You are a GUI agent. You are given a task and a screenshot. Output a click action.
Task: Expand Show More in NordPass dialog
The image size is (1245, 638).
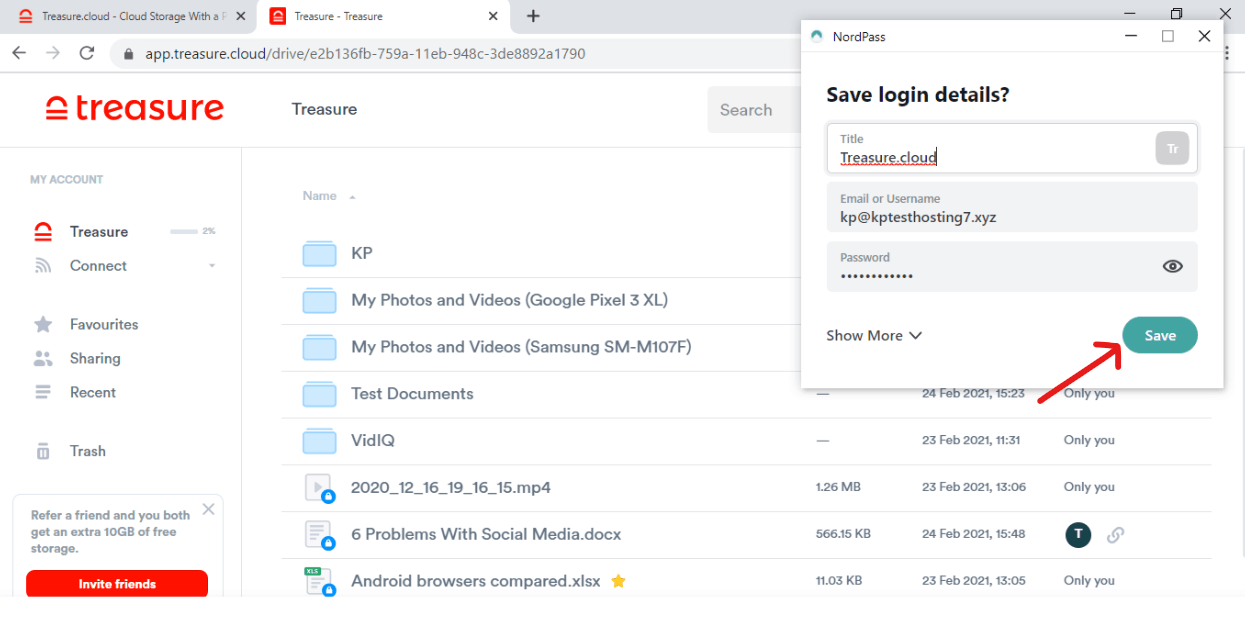[873, 336]
